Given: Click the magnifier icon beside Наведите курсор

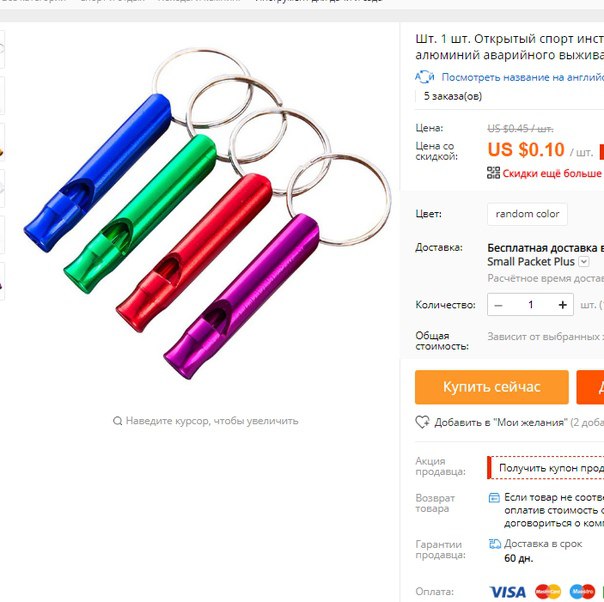Looking at the screenshot, I should point(117,421).
